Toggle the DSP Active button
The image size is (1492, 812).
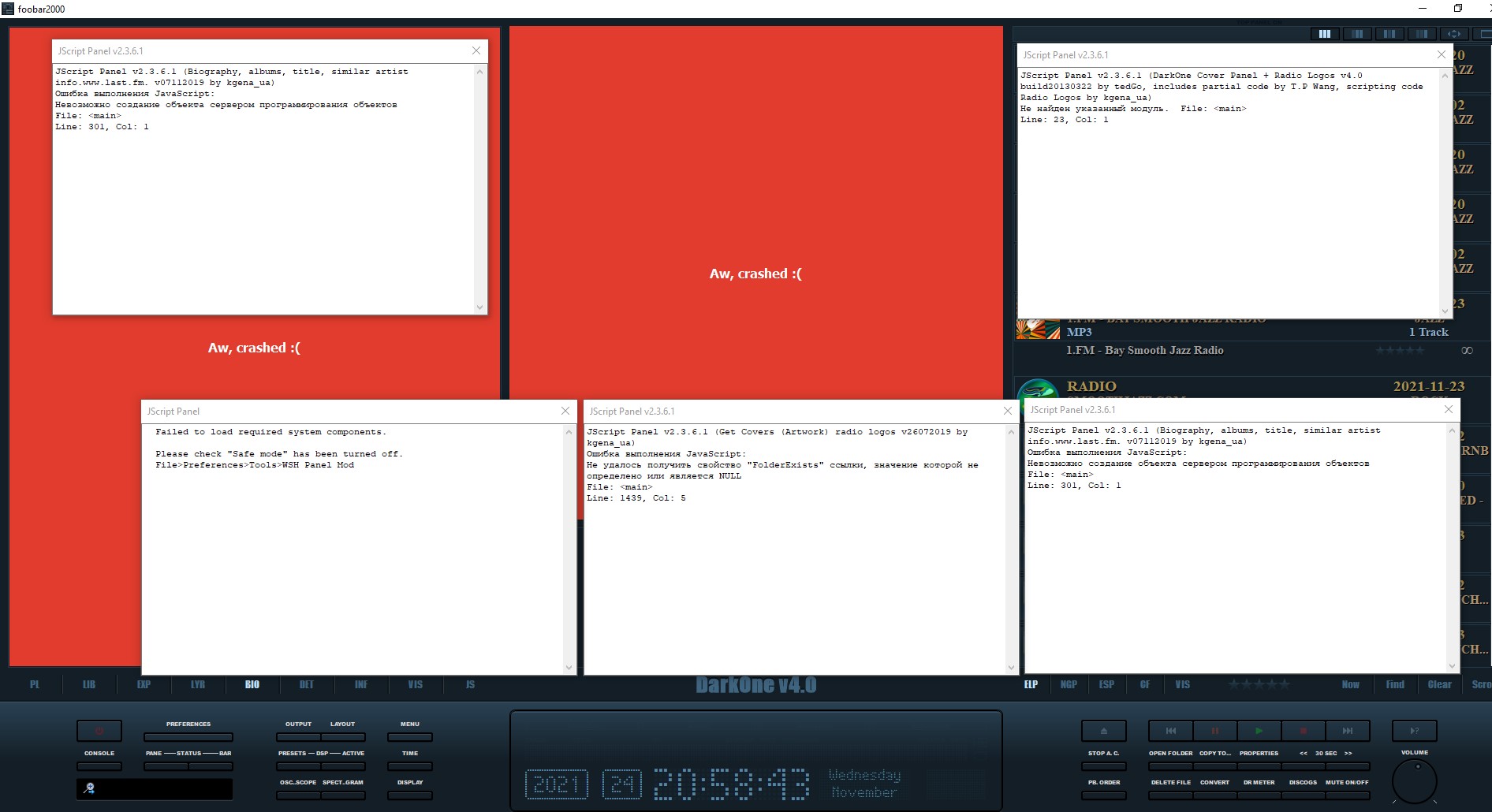[x=343, y=765]
